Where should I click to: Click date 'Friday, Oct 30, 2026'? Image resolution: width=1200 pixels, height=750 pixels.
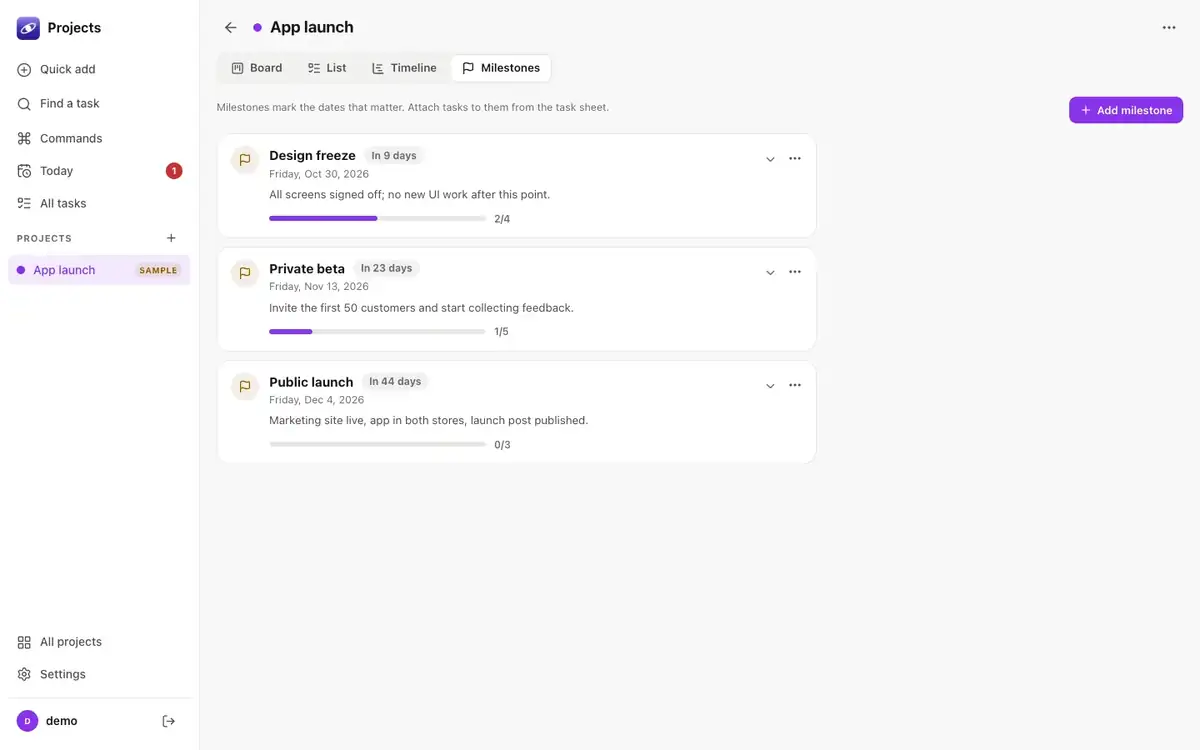pos(319,174)
